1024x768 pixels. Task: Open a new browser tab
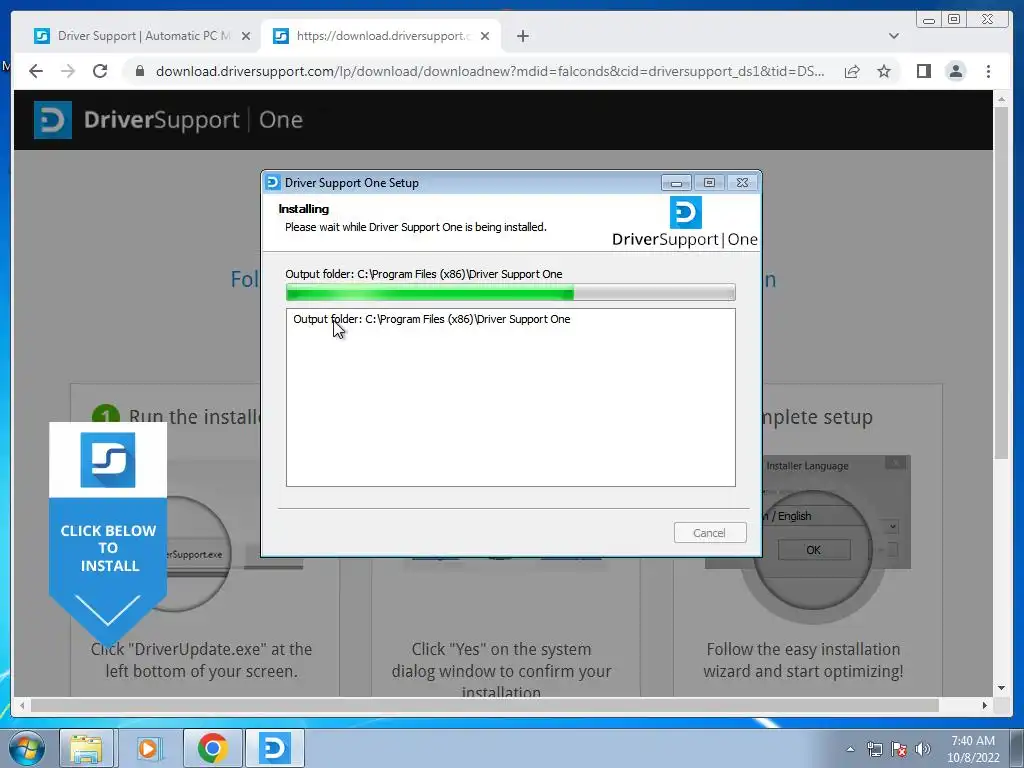[x=522, y=36]
